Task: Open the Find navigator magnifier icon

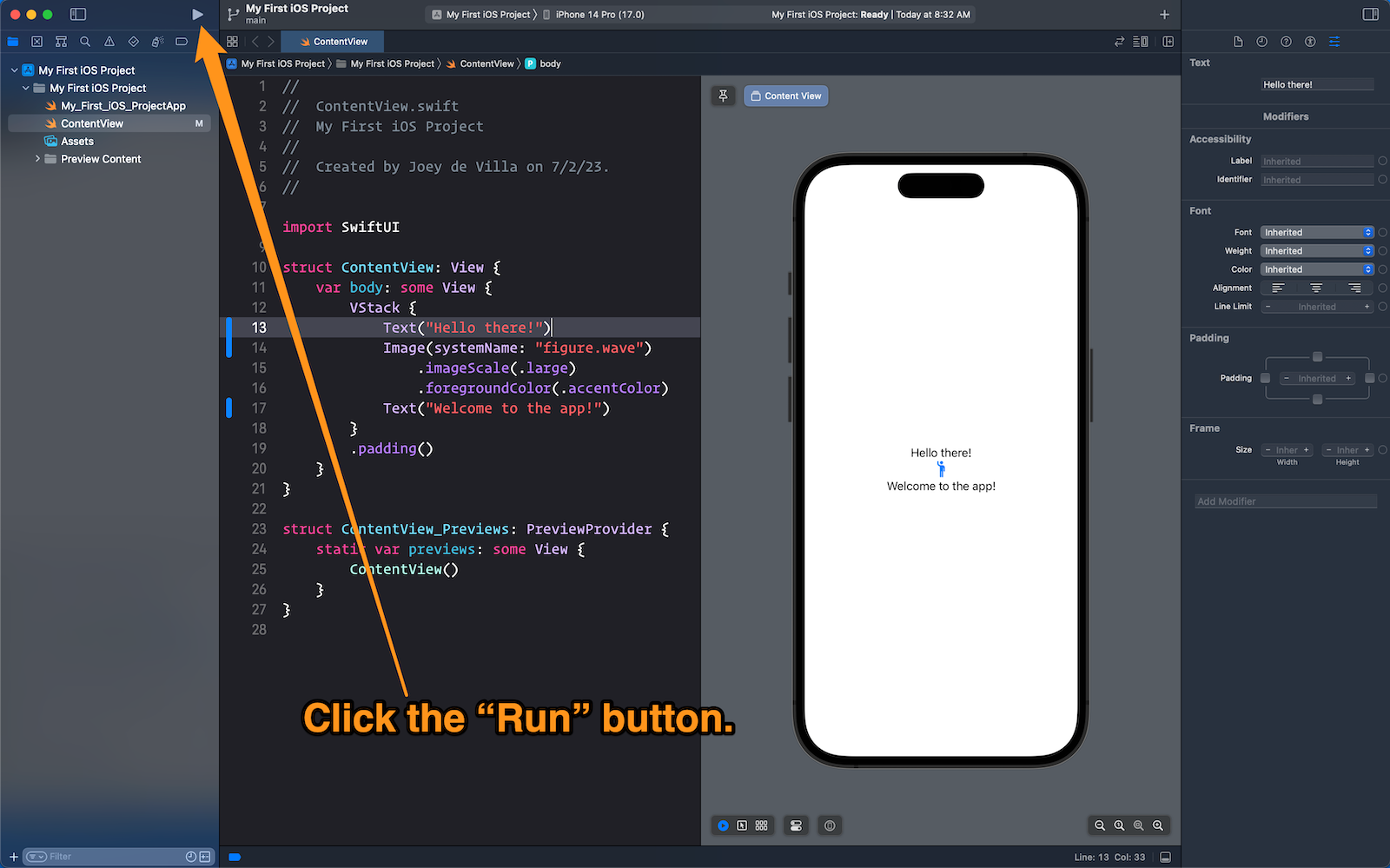Action: click(85, 41)
